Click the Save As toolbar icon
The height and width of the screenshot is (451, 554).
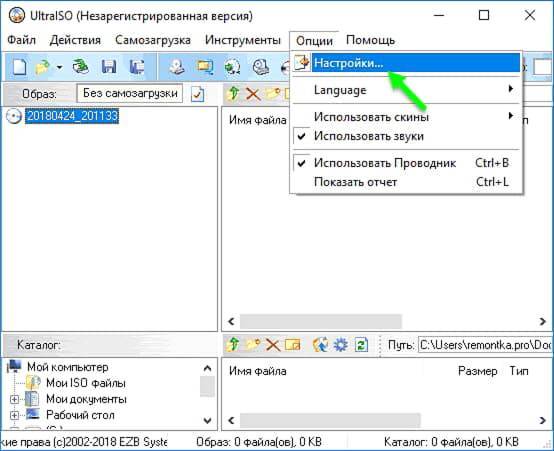(x=137, y=67)
